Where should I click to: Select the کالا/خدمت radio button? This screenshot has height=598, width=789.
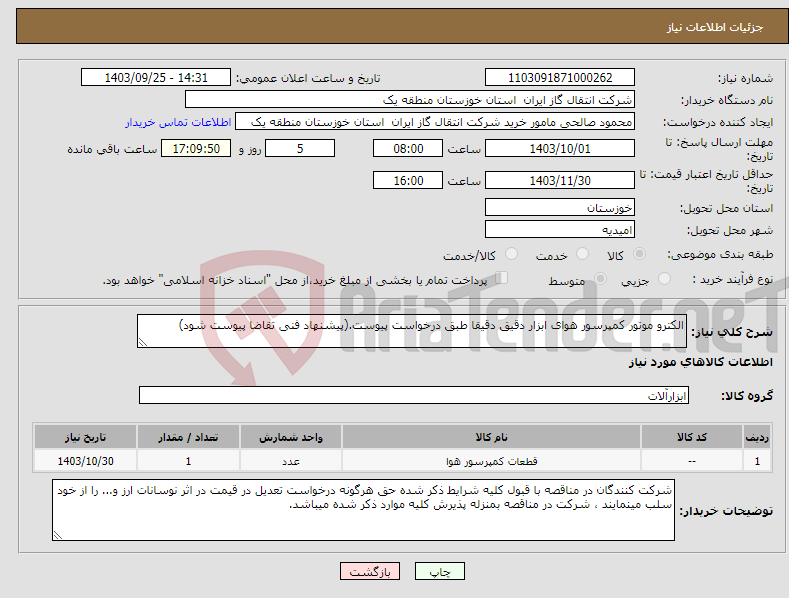(511, 254)
